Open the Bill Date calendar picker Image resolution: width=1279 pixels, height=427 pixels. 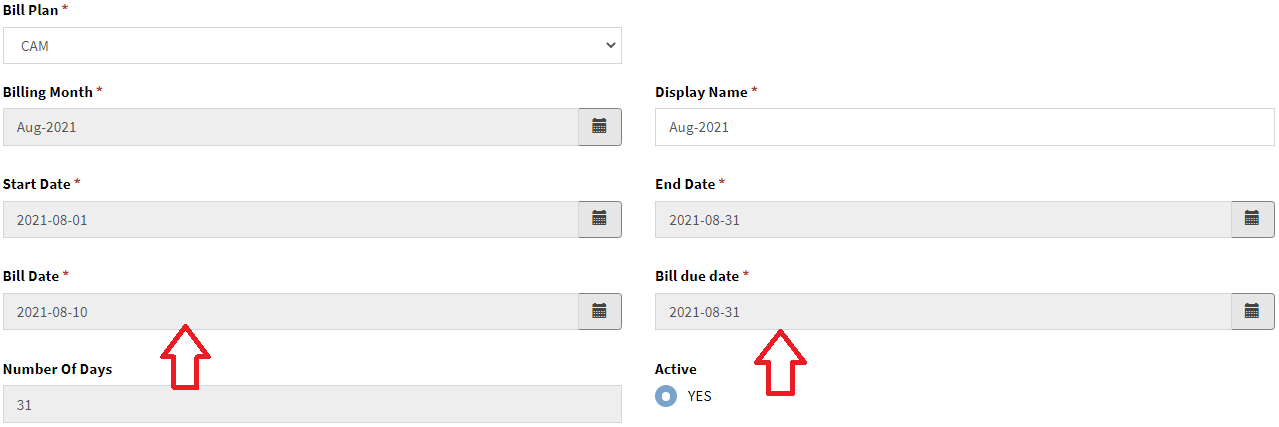tap(599, 311)
